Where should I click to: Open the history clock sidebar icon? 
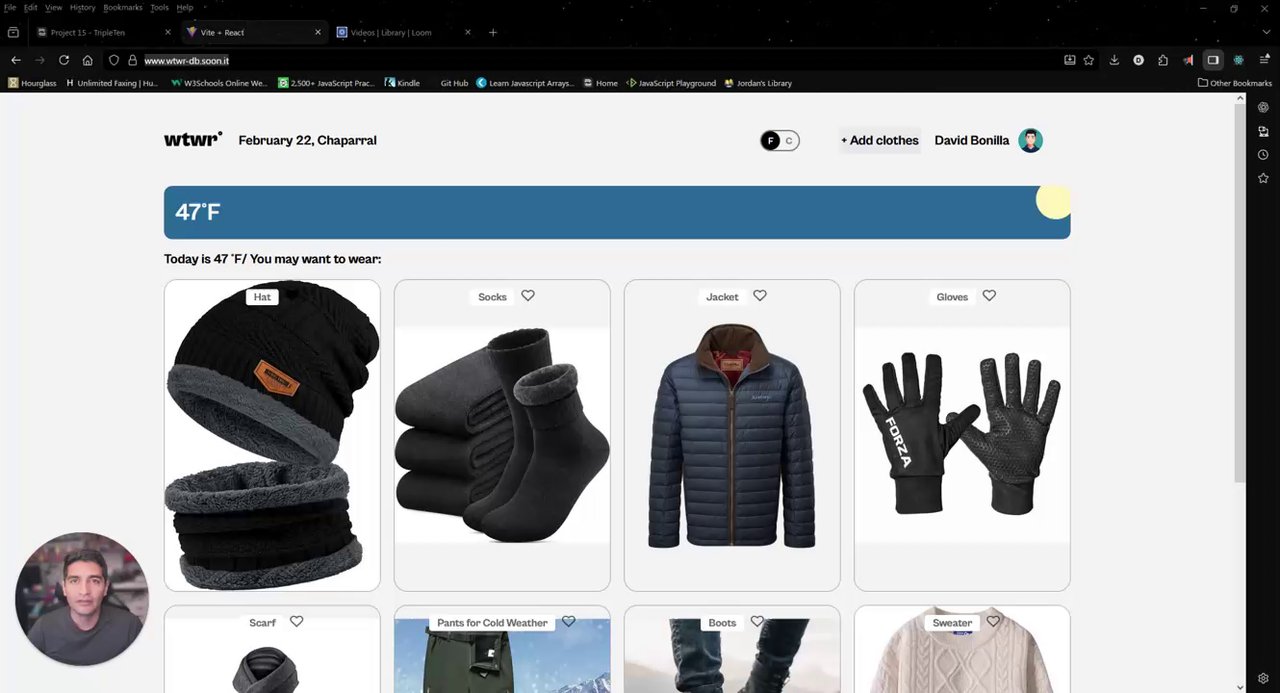1263,155
